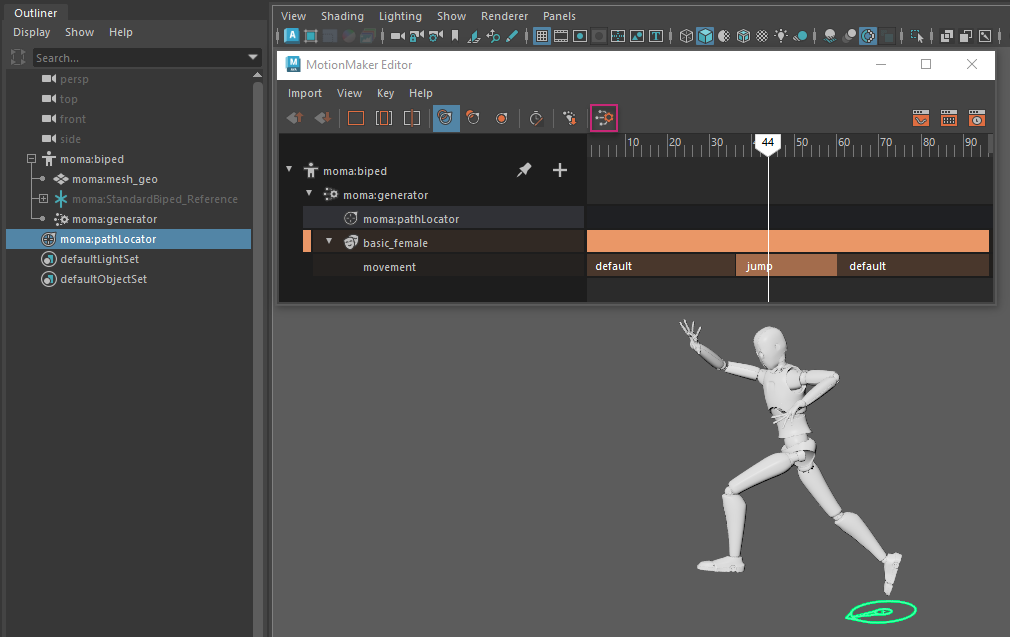Click the bookmark icon in viewport toolbar
Viewport: 1010px width, 637px height.
pyautogui.click(x=455, y=36)
